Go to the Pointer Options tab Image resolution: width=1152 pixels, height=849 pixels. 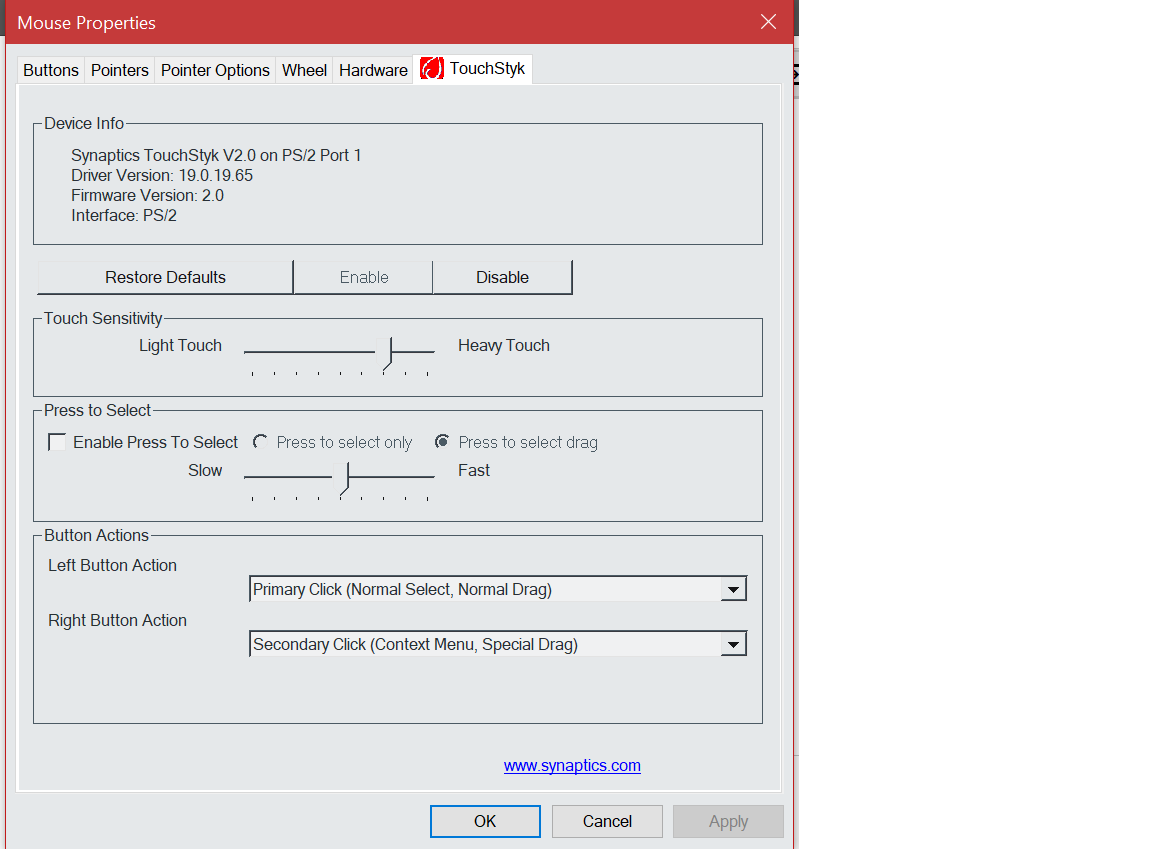click(215, 71)
